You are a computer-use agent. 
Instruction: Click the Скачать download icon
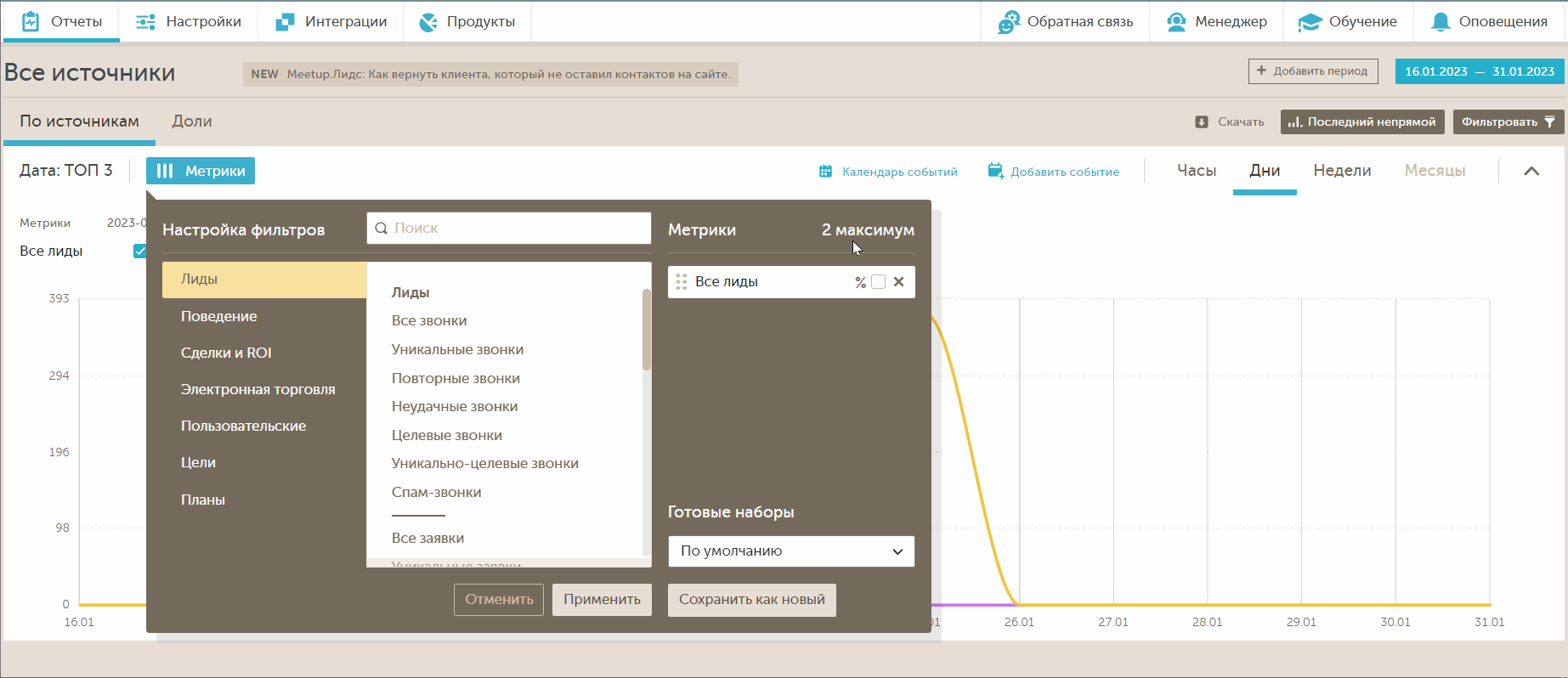(1202, 122)
